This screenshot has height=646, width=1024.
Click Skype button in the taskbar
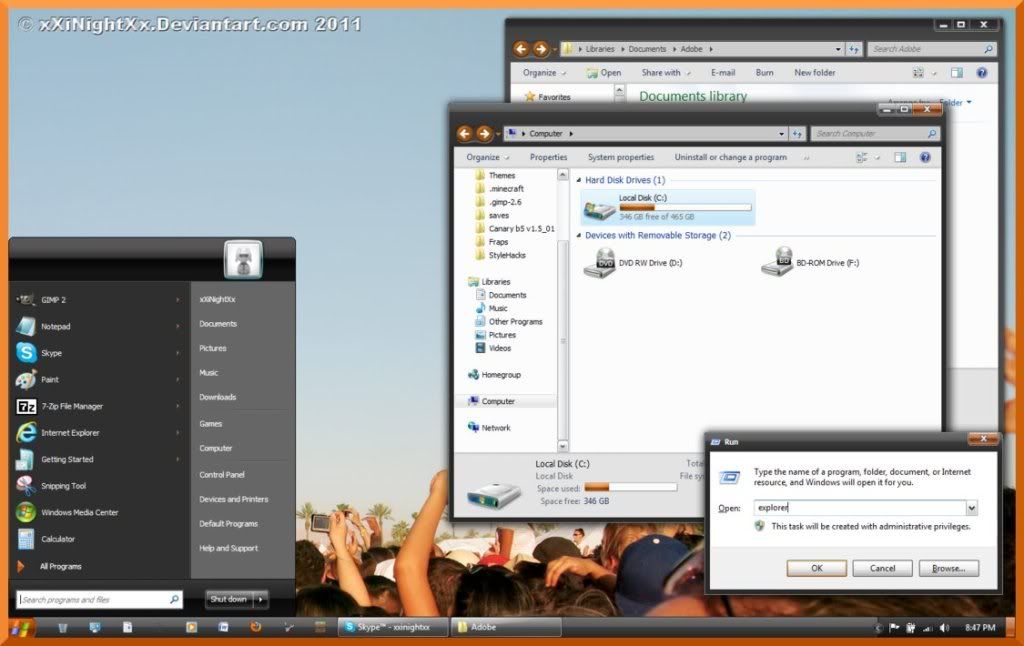tap(394, 627)
